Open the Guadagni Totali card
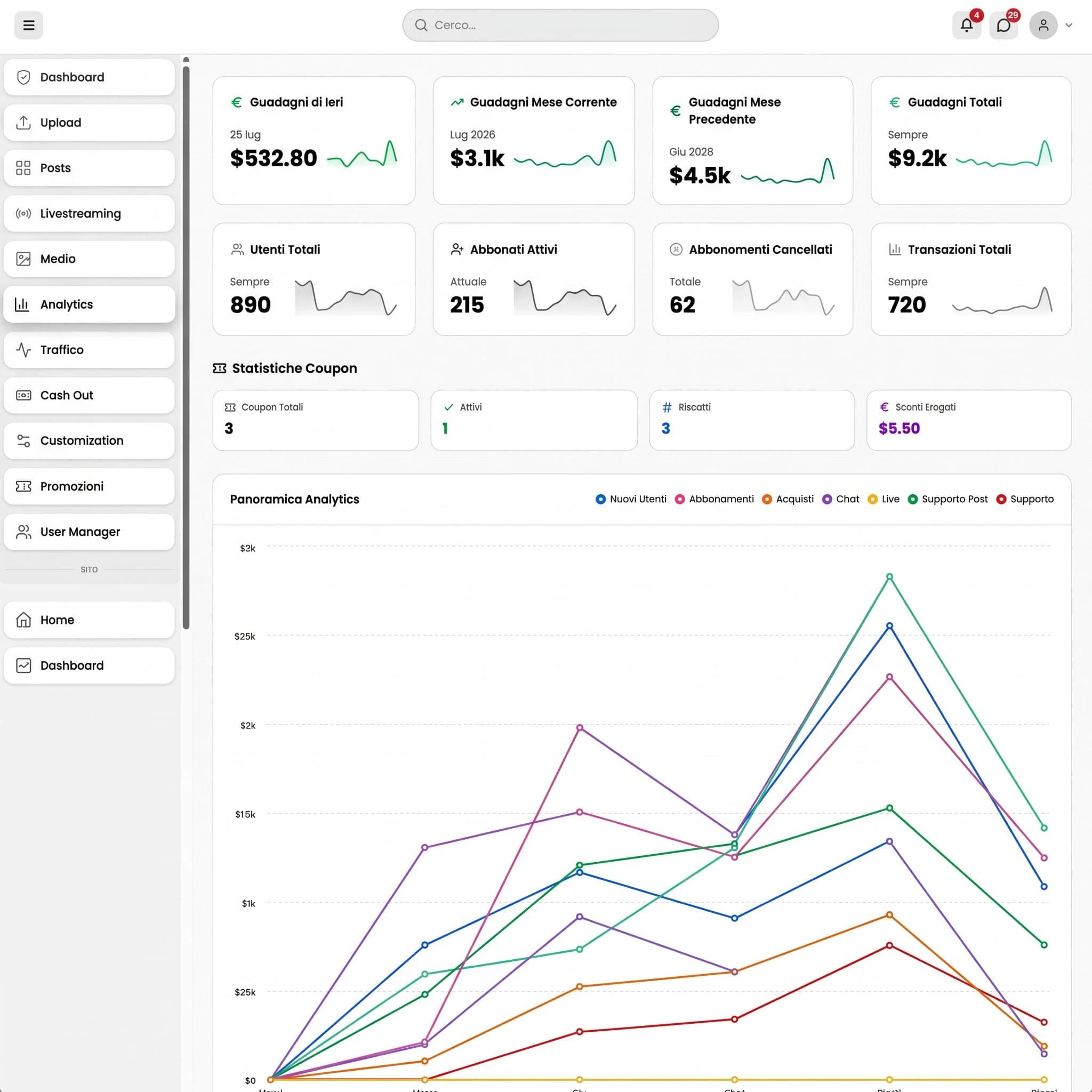The image size is (1092, 1092). (971, 140)
